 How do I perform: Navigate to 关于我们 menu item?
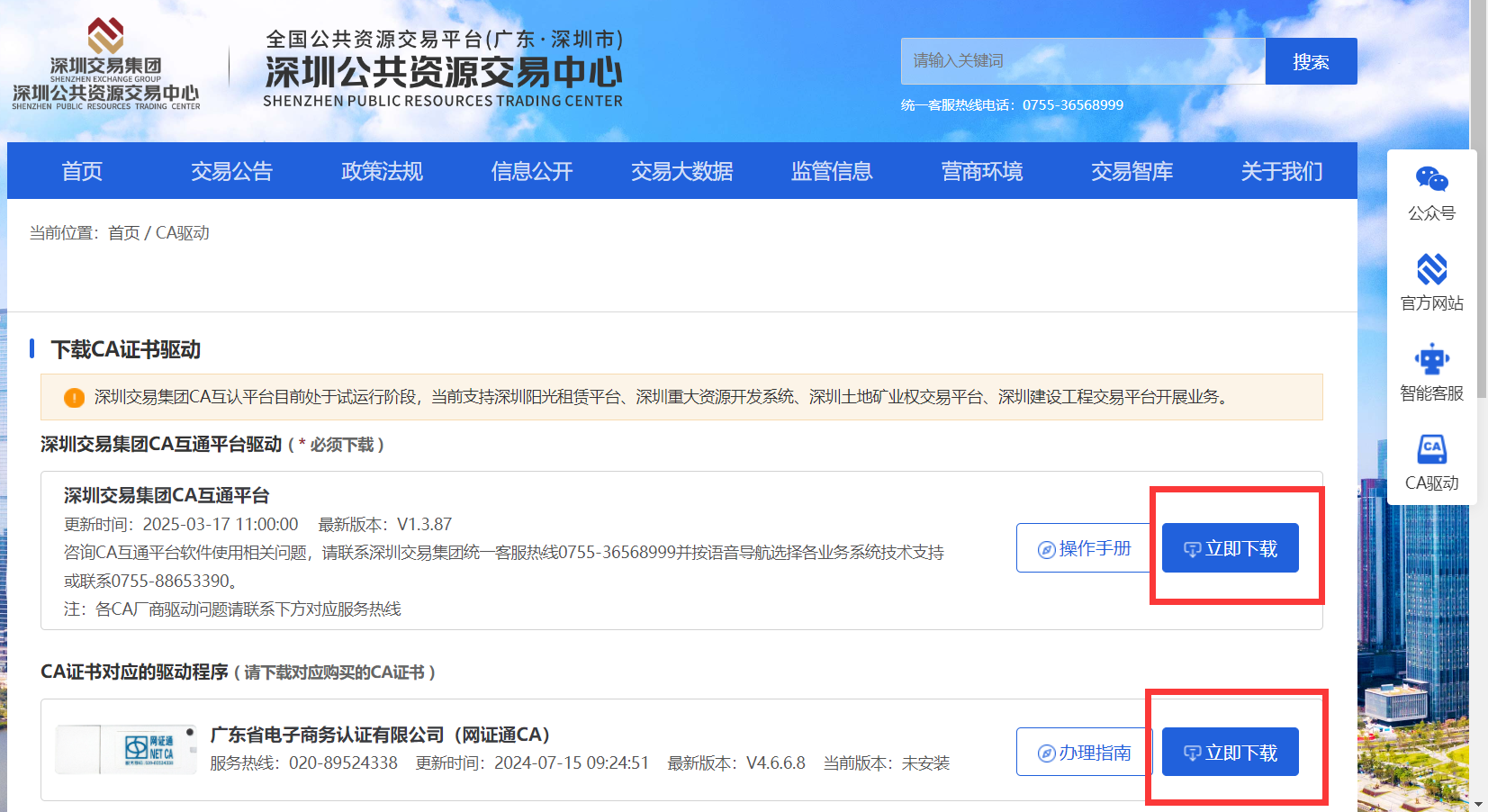coord(1281,171)
